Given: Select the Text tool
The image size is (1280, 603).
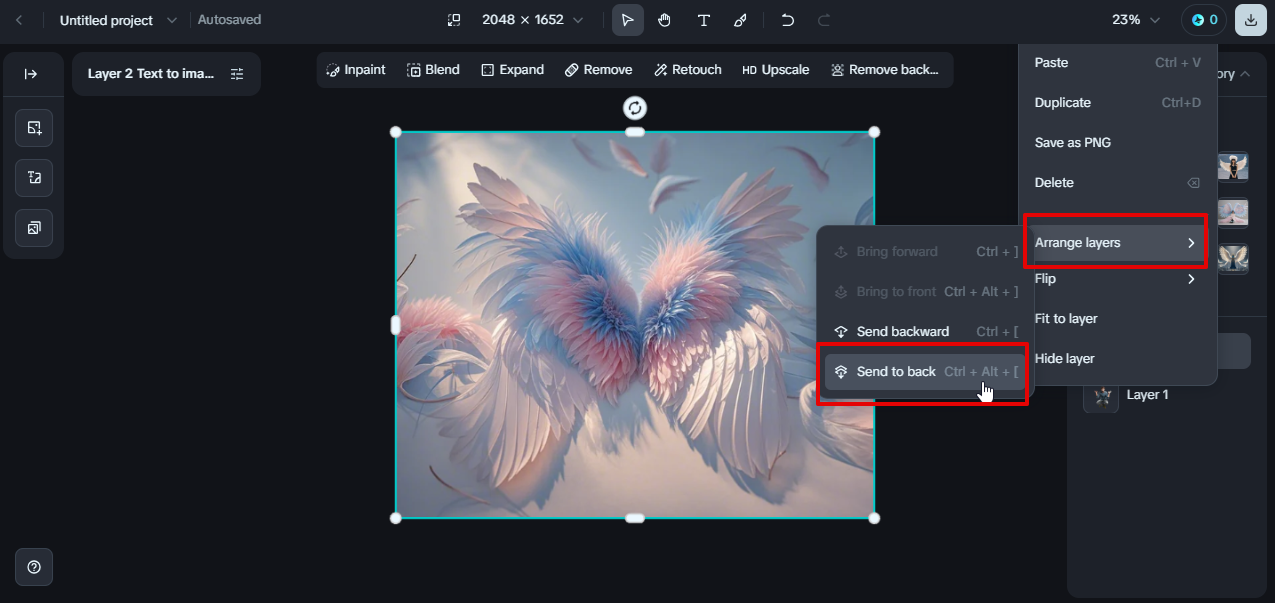Looking at the screenshot, I should click(x=703, y=20).
